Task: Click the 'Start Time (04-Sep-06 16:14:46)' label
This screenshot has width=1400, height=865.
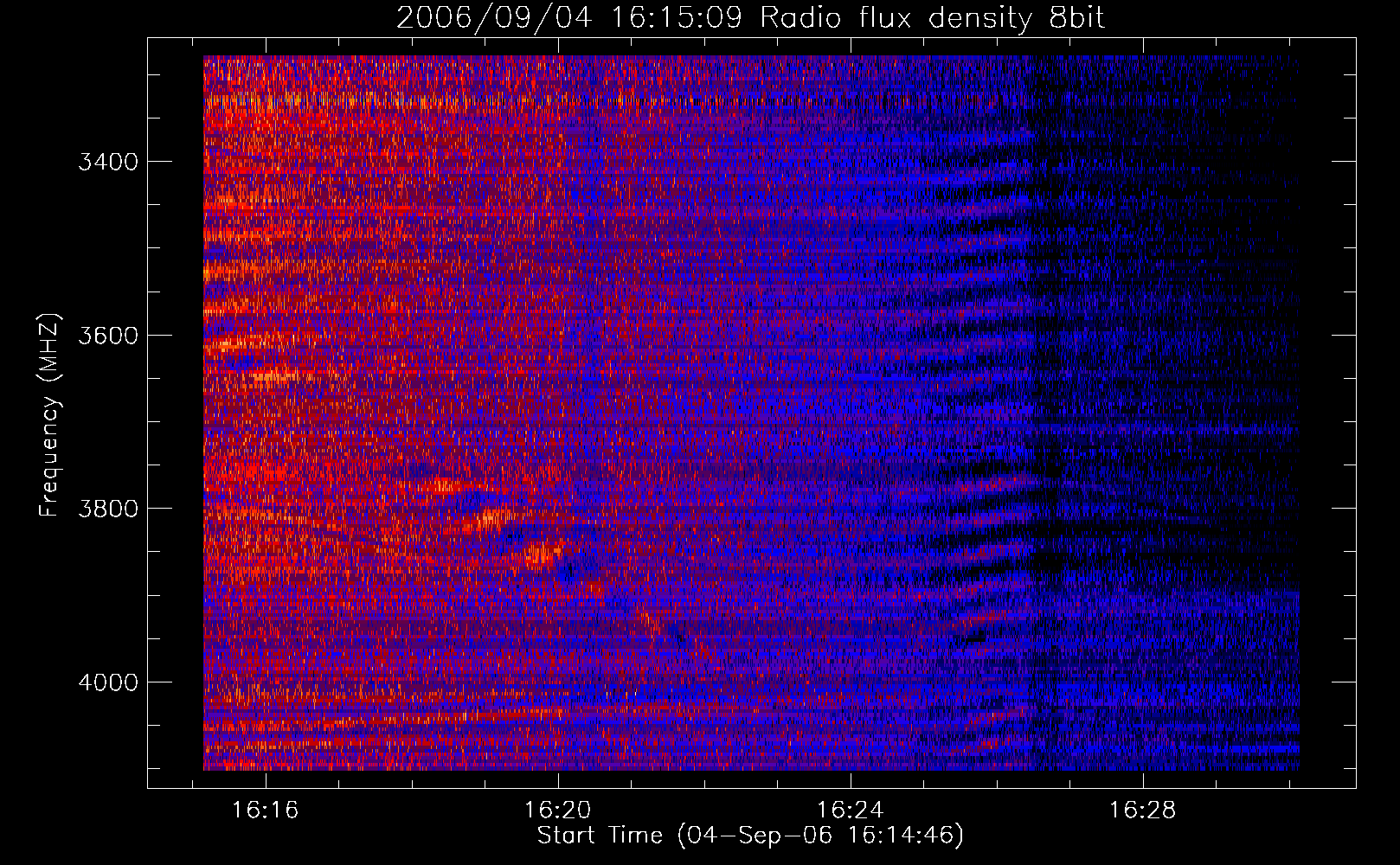Action: click(x=750, y=836)
